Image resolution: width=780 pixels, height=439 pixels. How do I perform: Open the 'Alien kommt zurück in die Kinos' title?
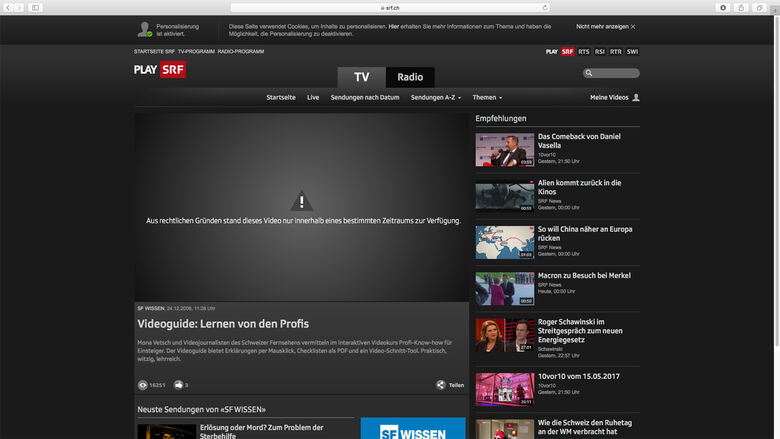pyautogui.click(x=580, y=187)
